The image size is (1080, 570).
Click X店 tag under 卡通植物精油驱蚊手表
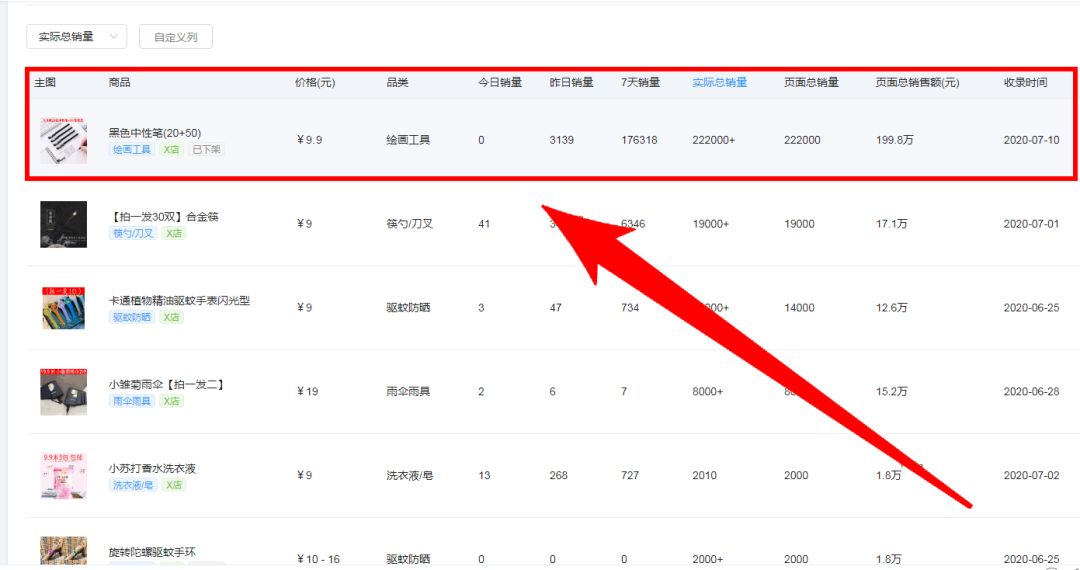pos(172,317)
